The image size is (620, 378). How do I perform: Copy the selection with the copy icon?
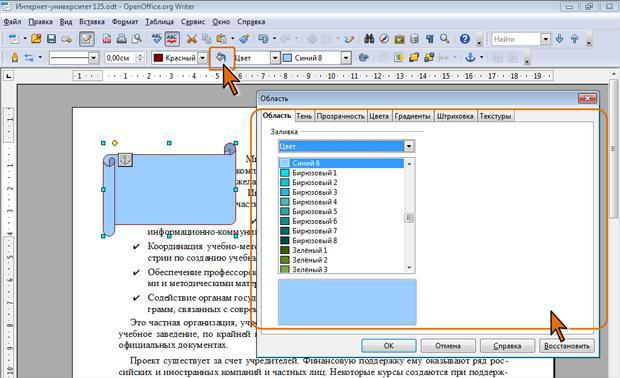207,39
